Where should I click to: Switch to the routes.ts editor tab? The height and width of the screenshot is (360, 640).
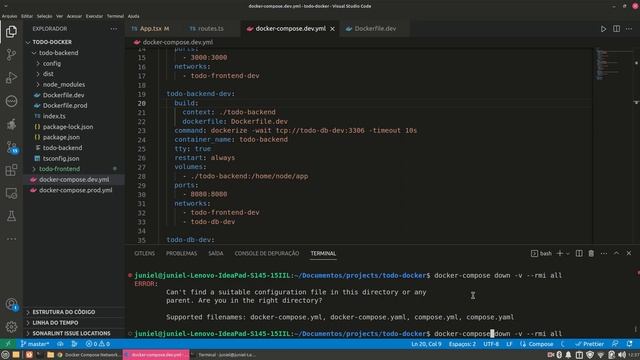click(x=211, y=29)
